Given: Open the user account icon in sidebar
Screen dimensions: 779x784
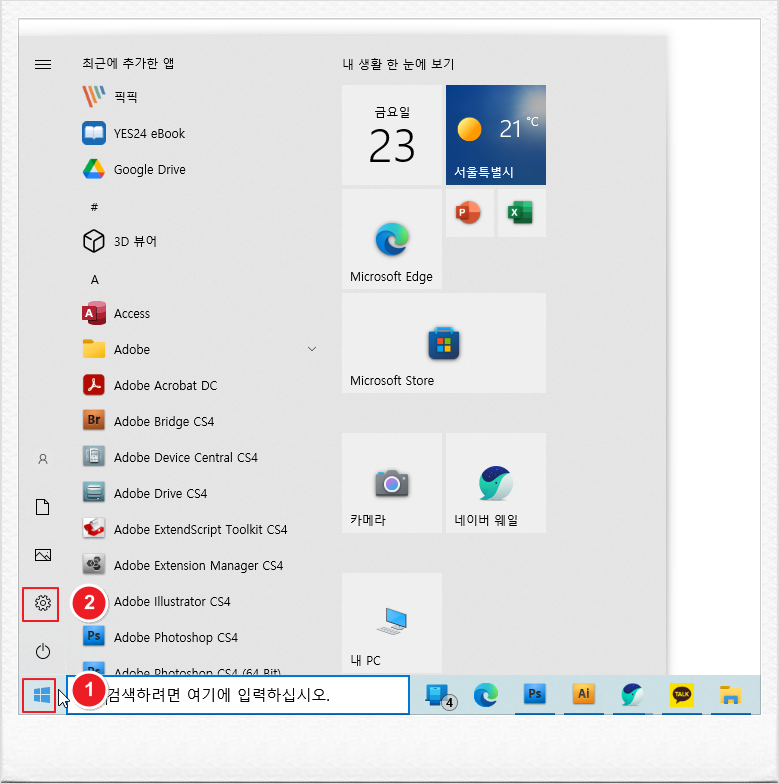Looking at the screenshot, I should click(43, 459).
